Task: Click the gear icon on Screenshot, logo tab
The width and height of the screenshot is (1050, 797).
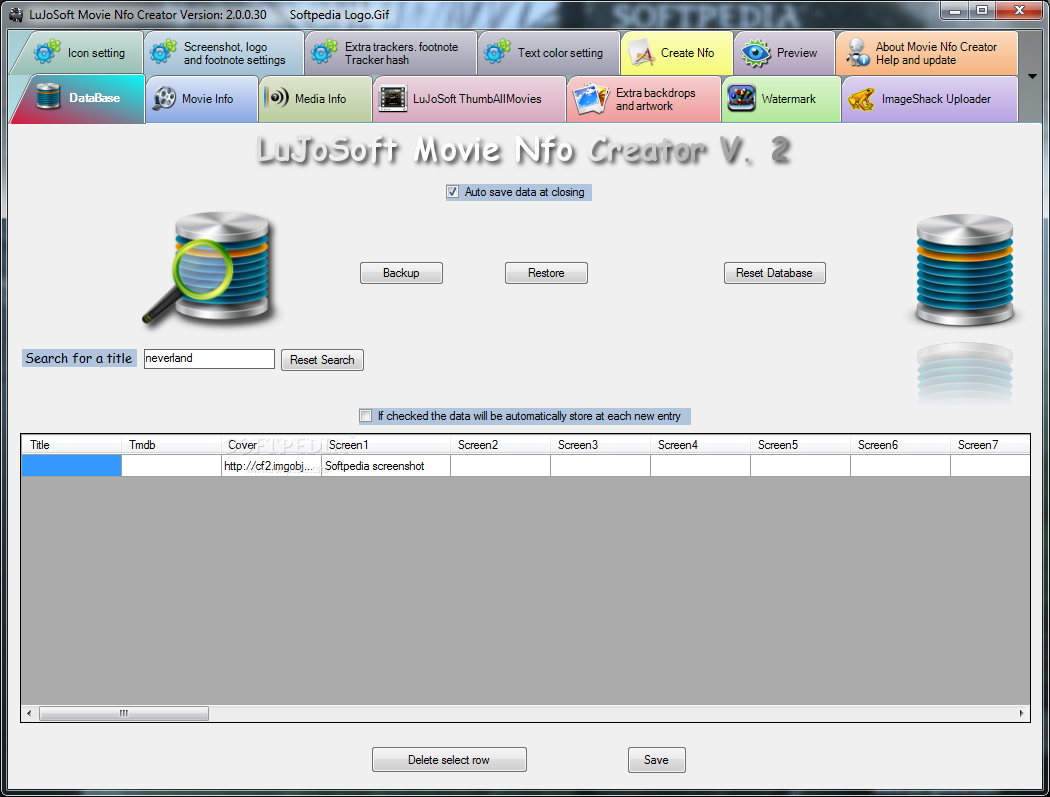Action: pyautogui.click(x=163, y=52)
